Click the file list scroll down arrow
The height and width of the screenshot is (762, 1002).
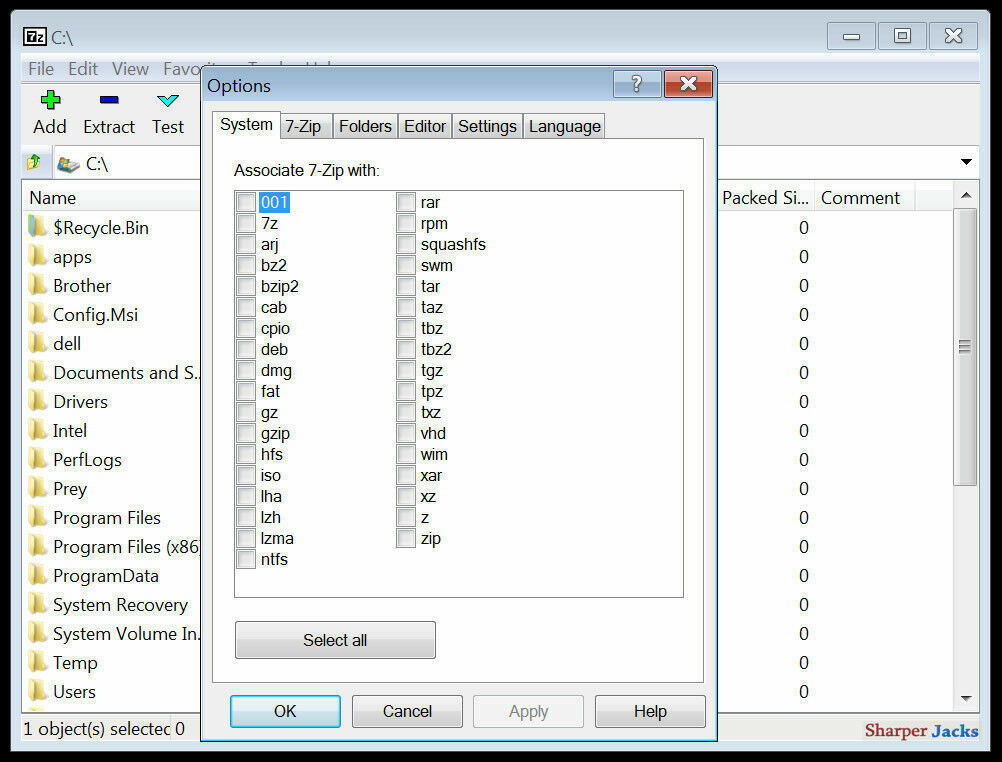pos(966,698)
